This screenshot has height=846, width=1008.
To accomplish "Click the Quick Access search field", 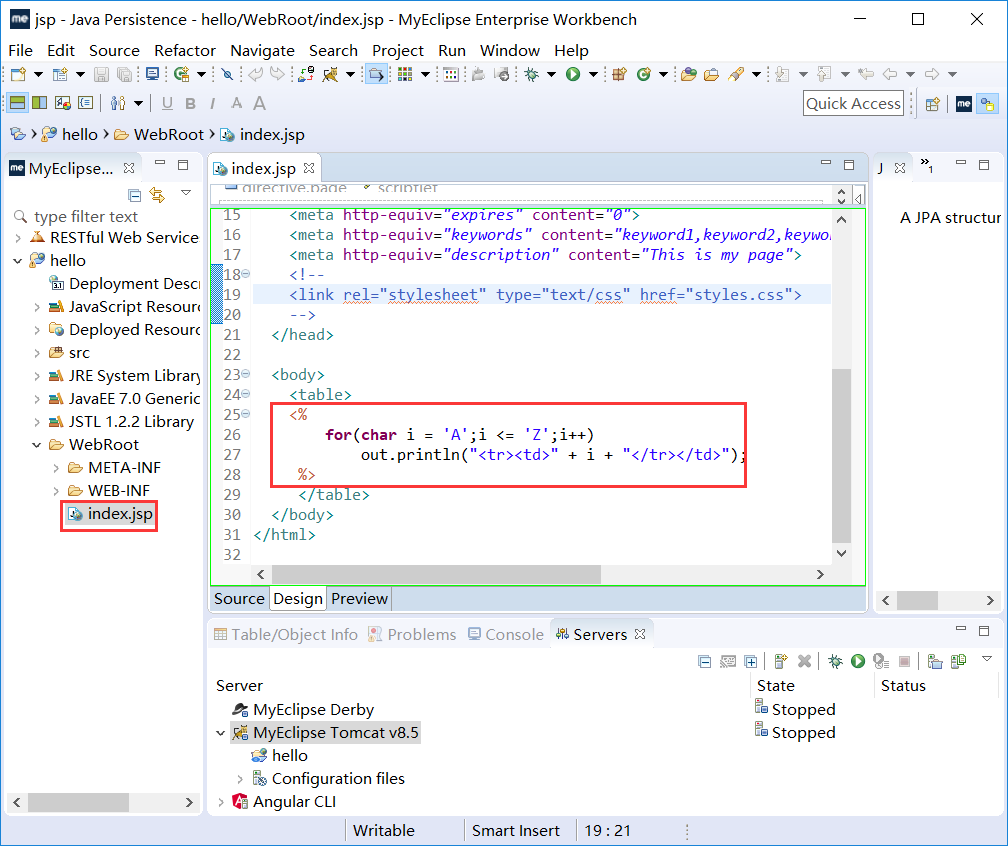I will [x=853, y=103].
